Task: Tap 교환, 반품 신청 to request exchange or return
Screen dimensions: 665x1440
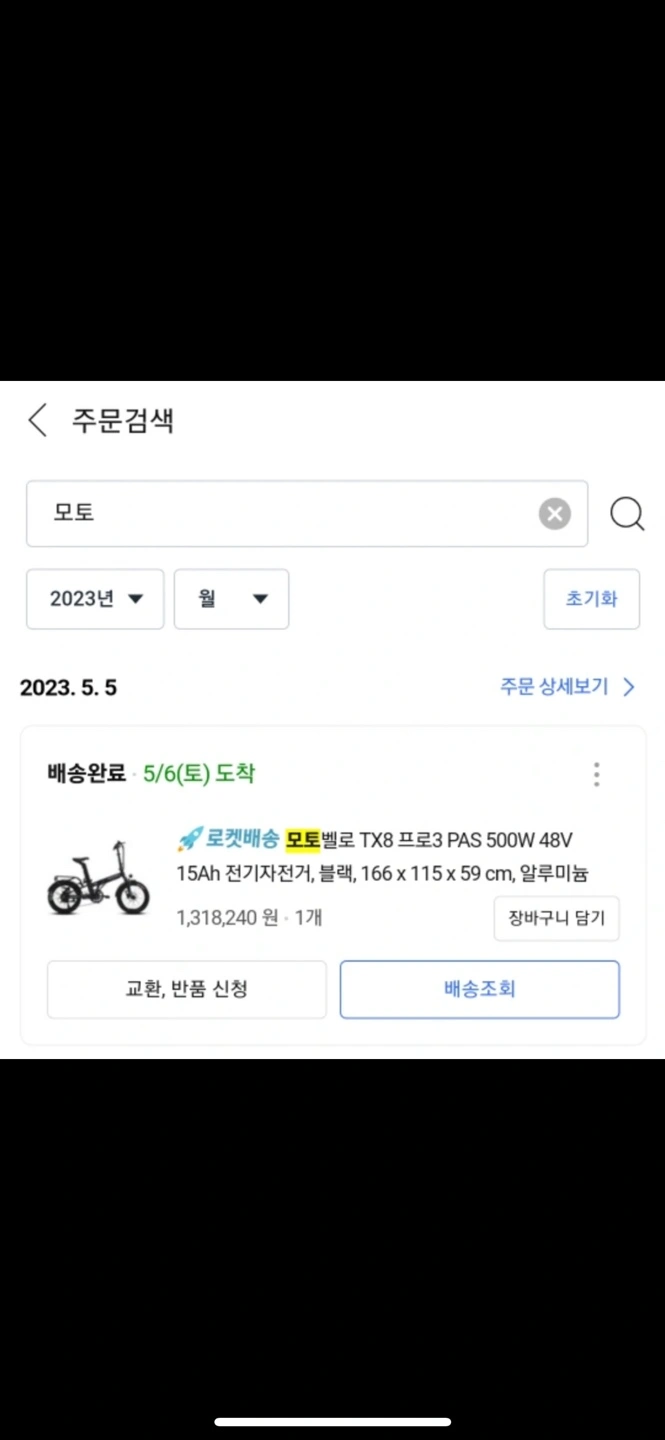Action: 186,989
